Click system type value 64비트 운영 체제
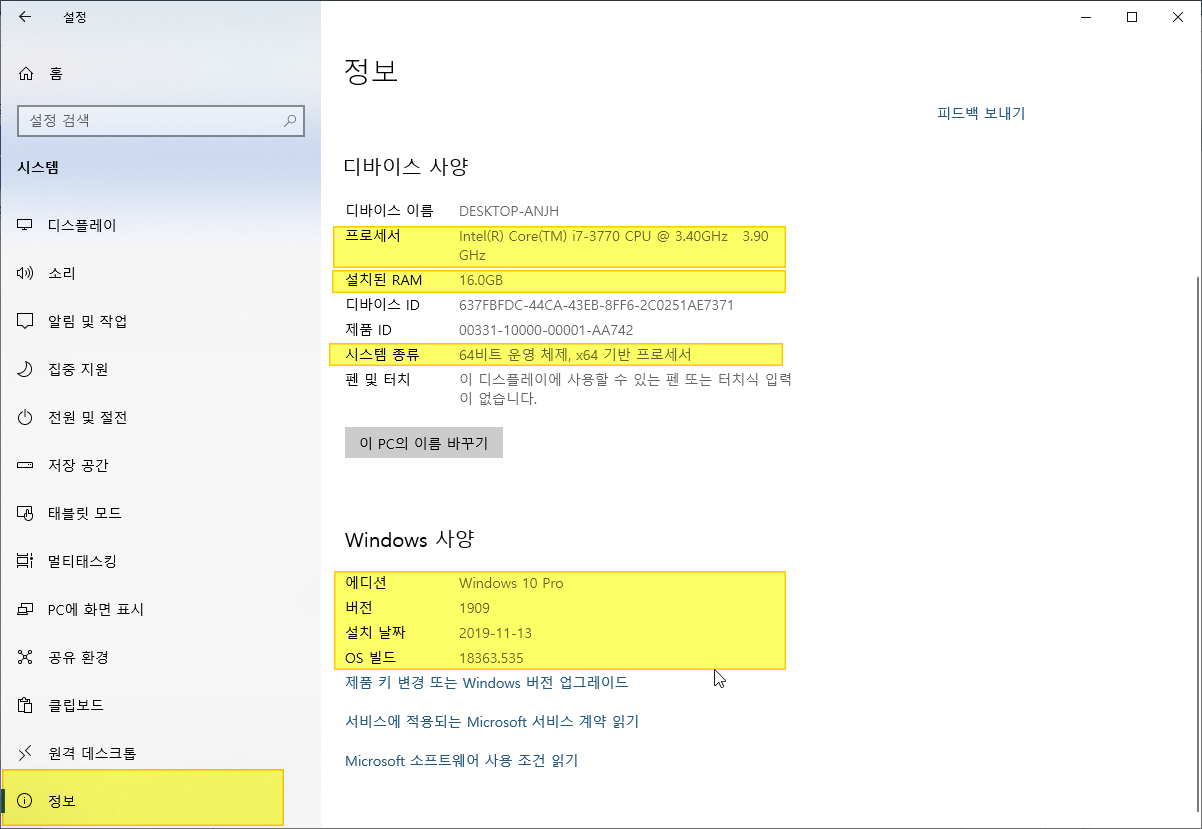The height and width of the screenshot is (829, 1202). click(x=575, y=354)
